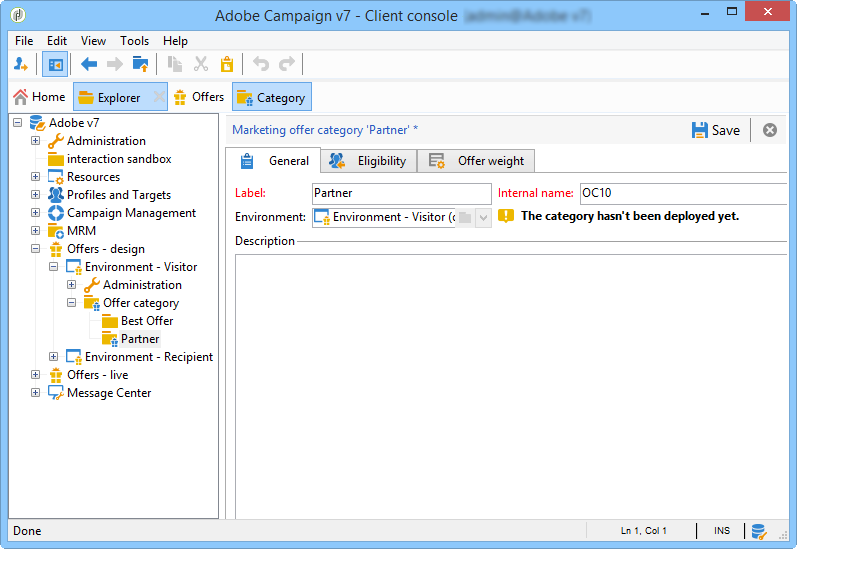Click Administration wrench icon under Environment - Visitor
Viewport: 844px width, 584px height.
[x=92, y=285]
